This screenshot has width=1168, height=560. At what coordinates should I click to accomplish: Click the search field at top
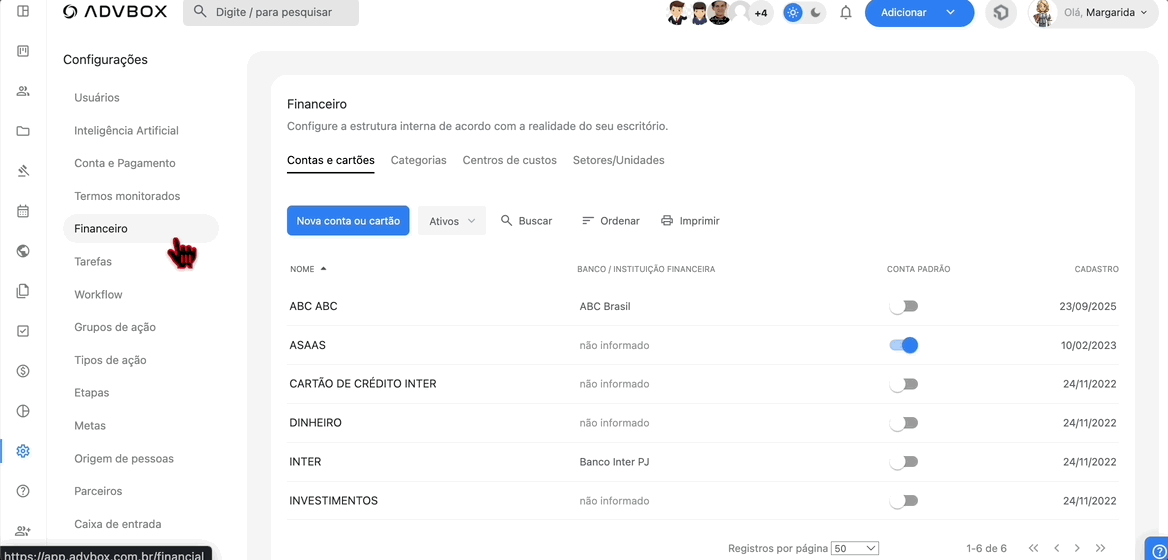coord(271,13)
